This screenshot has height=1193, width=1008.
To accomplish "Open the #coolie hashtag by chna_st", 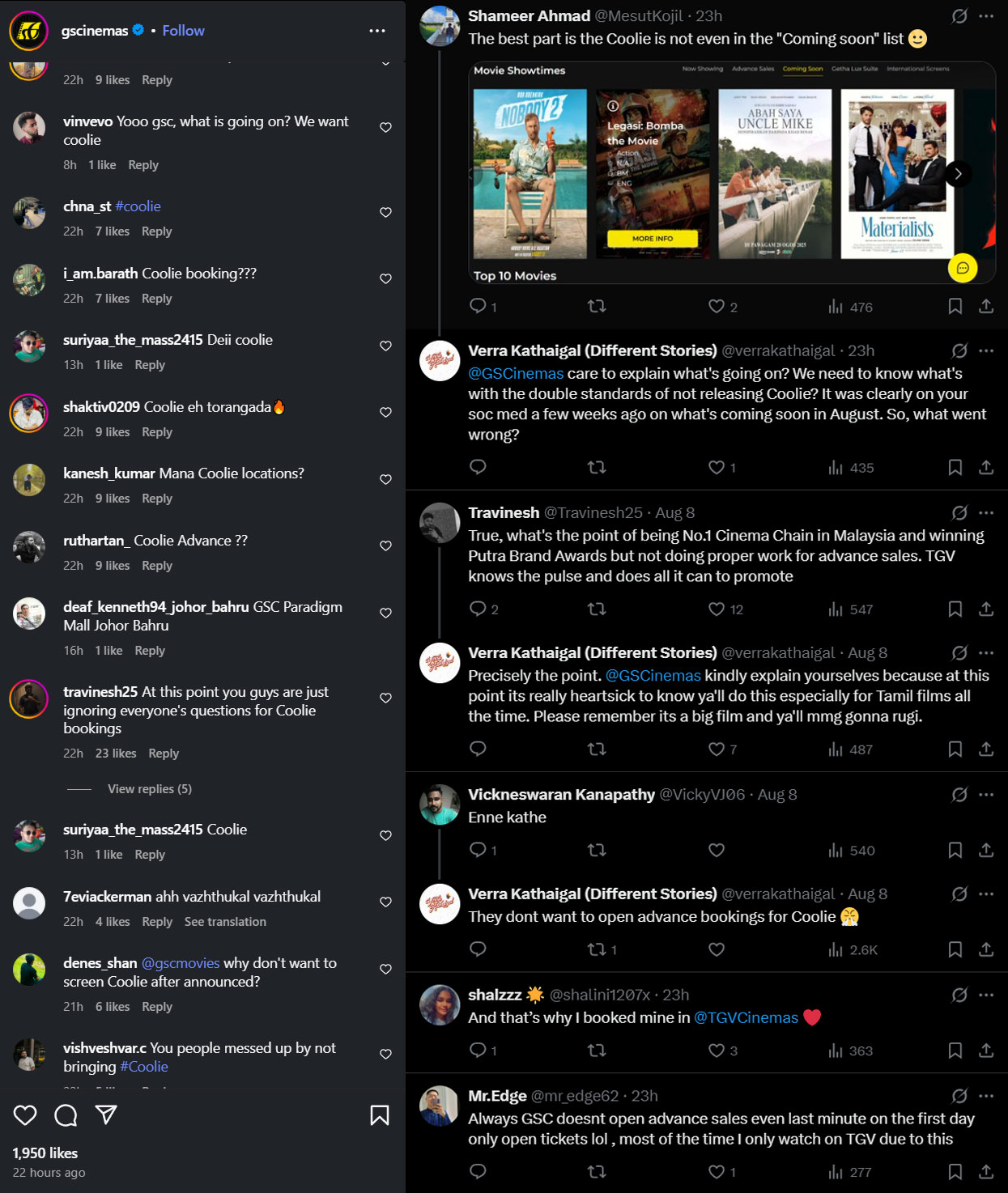I will tap(138, 206).
